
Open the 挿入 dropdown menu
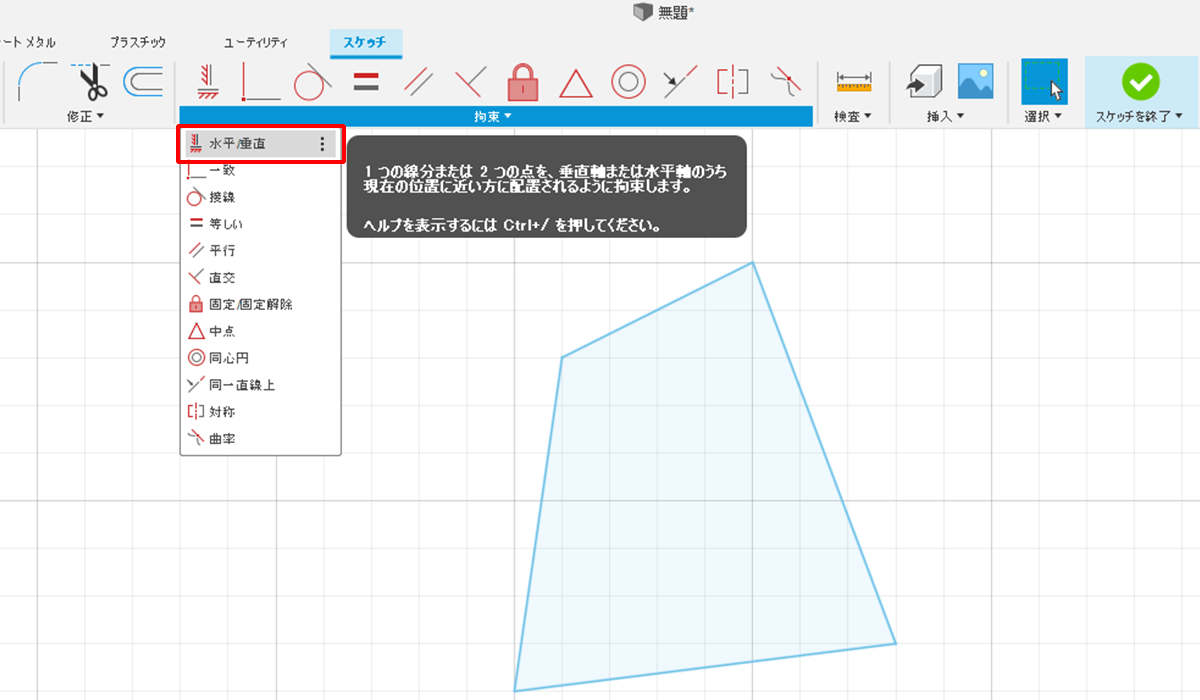(x=945, y=117)
